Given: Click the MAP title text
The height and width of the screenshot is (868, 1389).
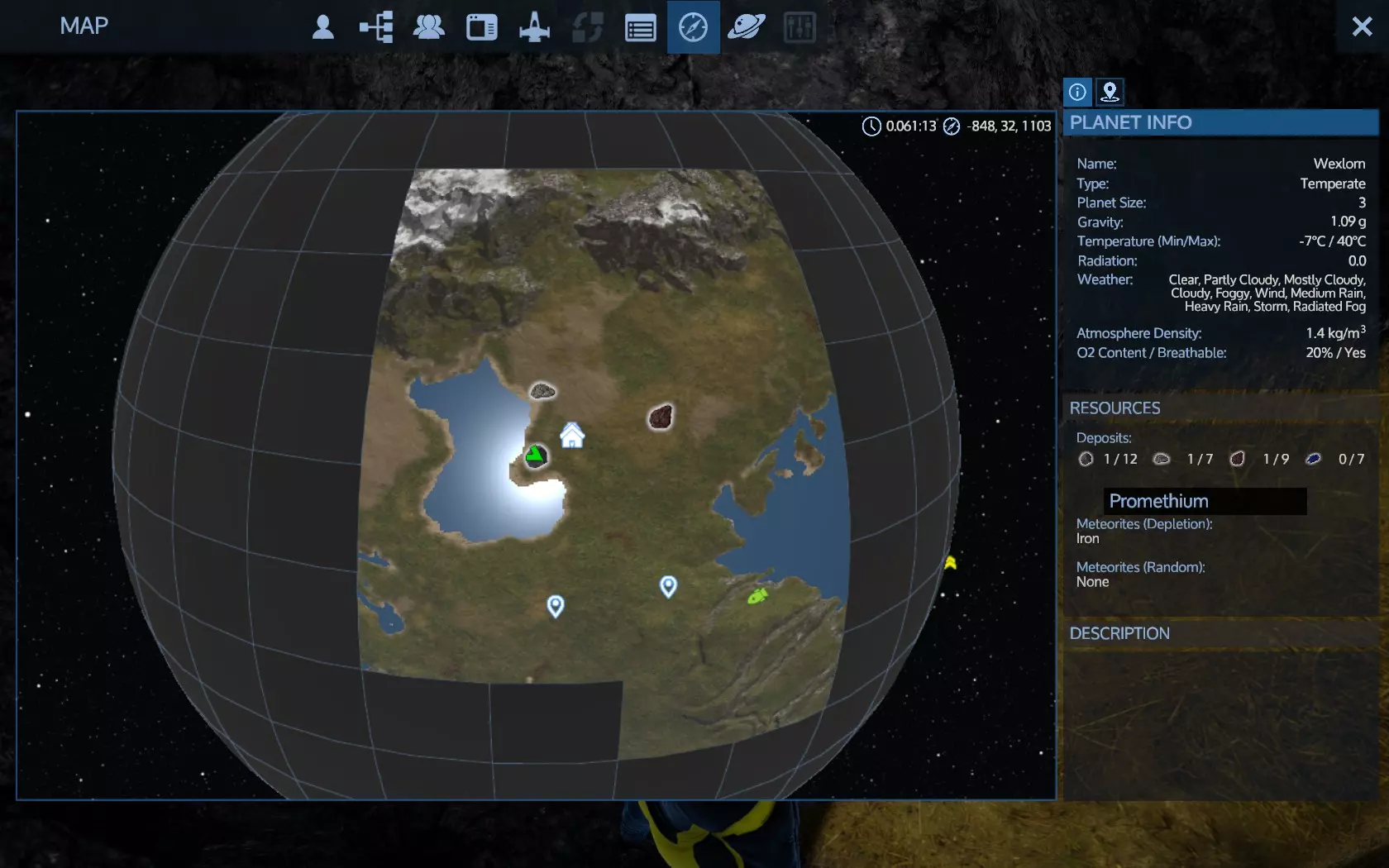Looking at the screenshot, I should pos(84,26).
